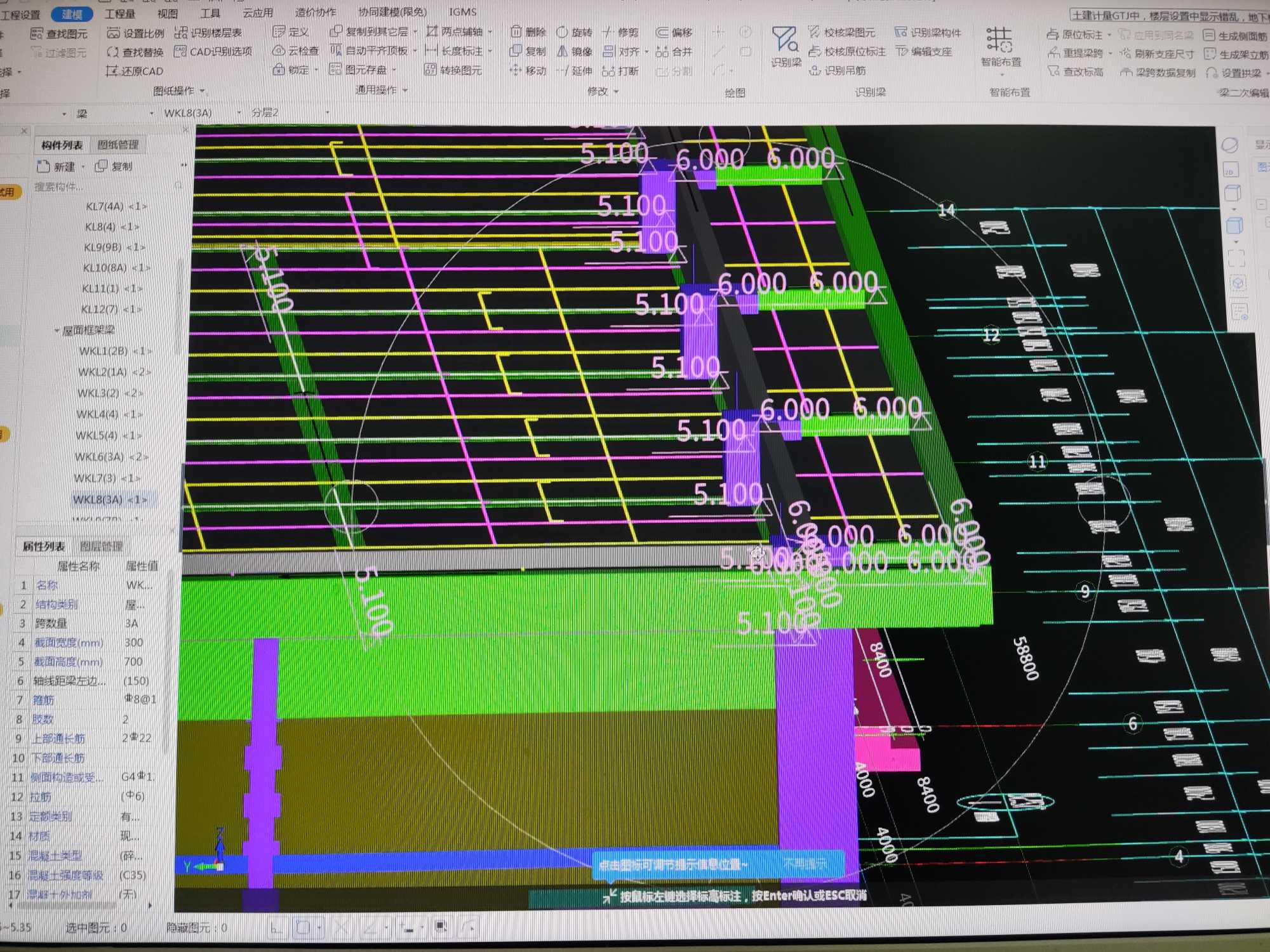The height and width of the screenshot is (952, 1270).
Task: Select KL7(4A) in component list
Action: click(x=116, y=206)
